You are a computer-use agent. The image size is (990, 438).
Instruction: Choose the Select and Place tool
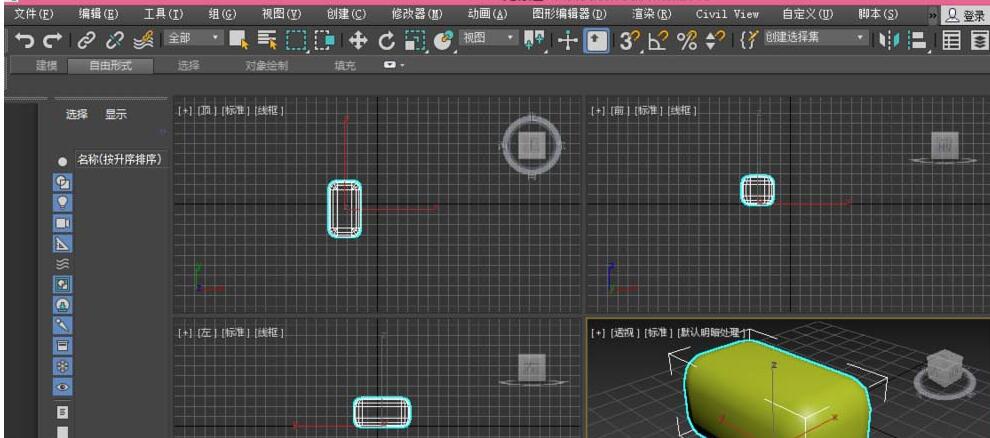[x=444, y=41]
